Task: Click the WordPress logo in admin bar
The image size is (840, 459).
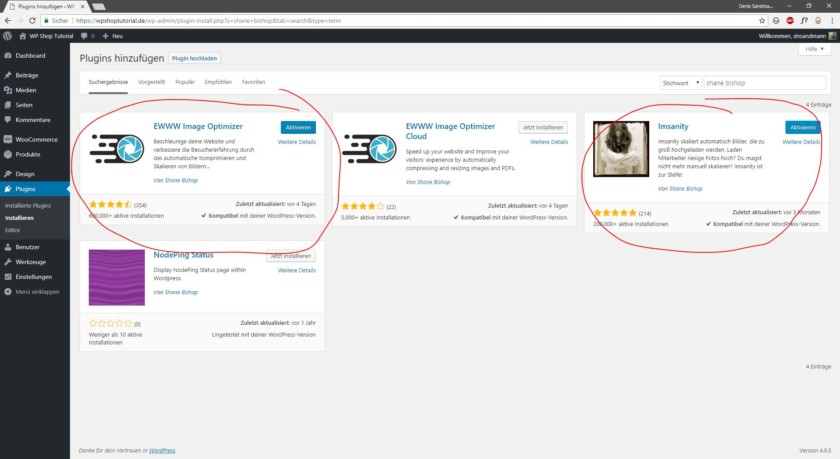Action: point(7,36)
